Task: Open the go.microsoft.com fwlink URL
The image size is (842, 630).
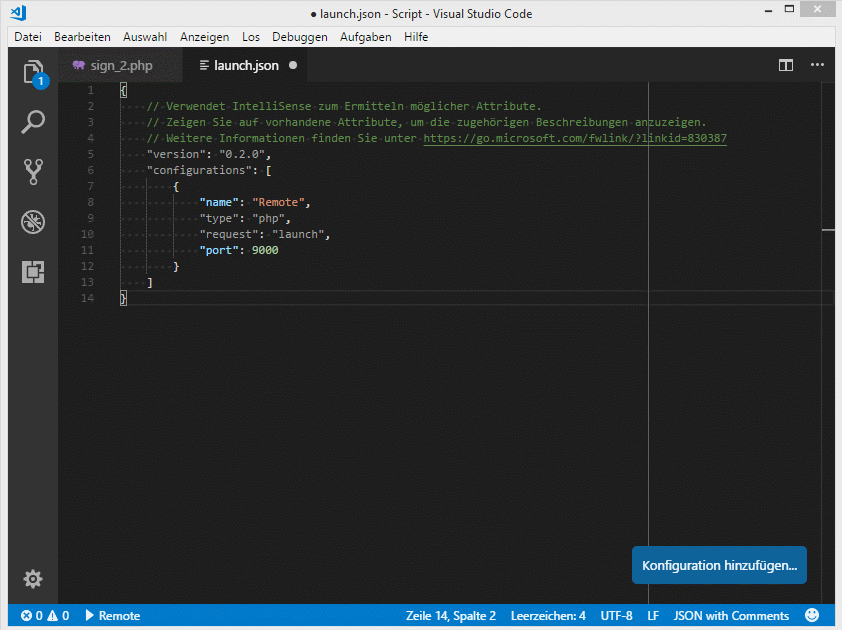Action: (575, 138)
